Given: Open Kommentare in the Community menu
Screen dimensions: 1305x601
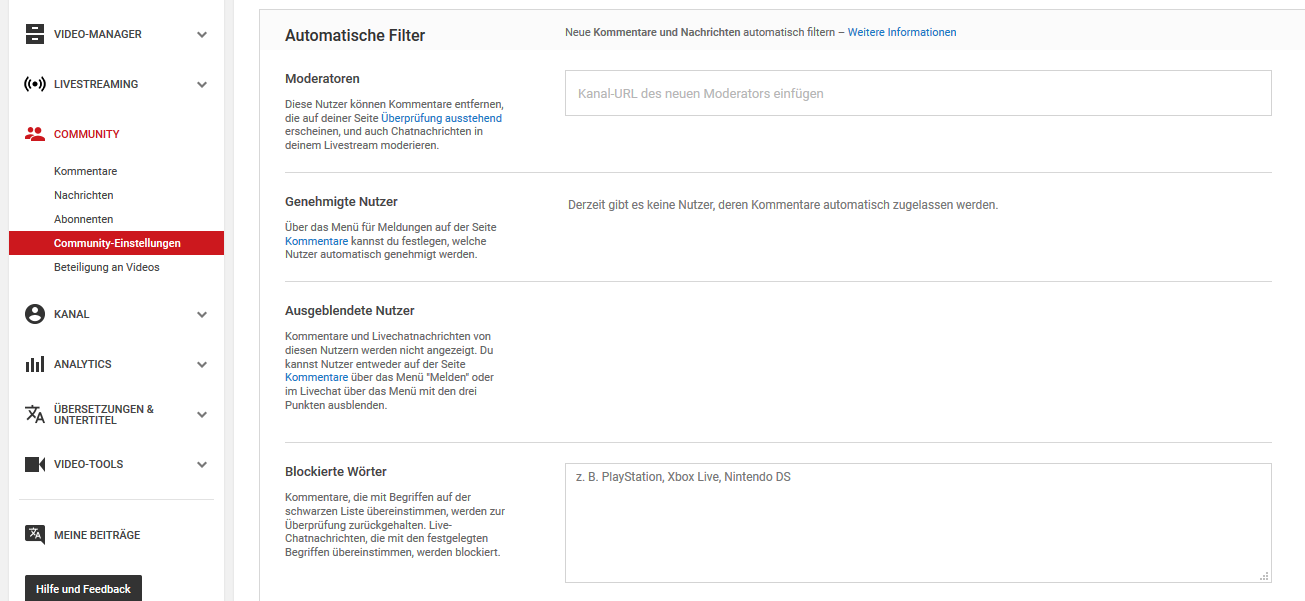Looking at the screenshot, I should coord(85,171).
